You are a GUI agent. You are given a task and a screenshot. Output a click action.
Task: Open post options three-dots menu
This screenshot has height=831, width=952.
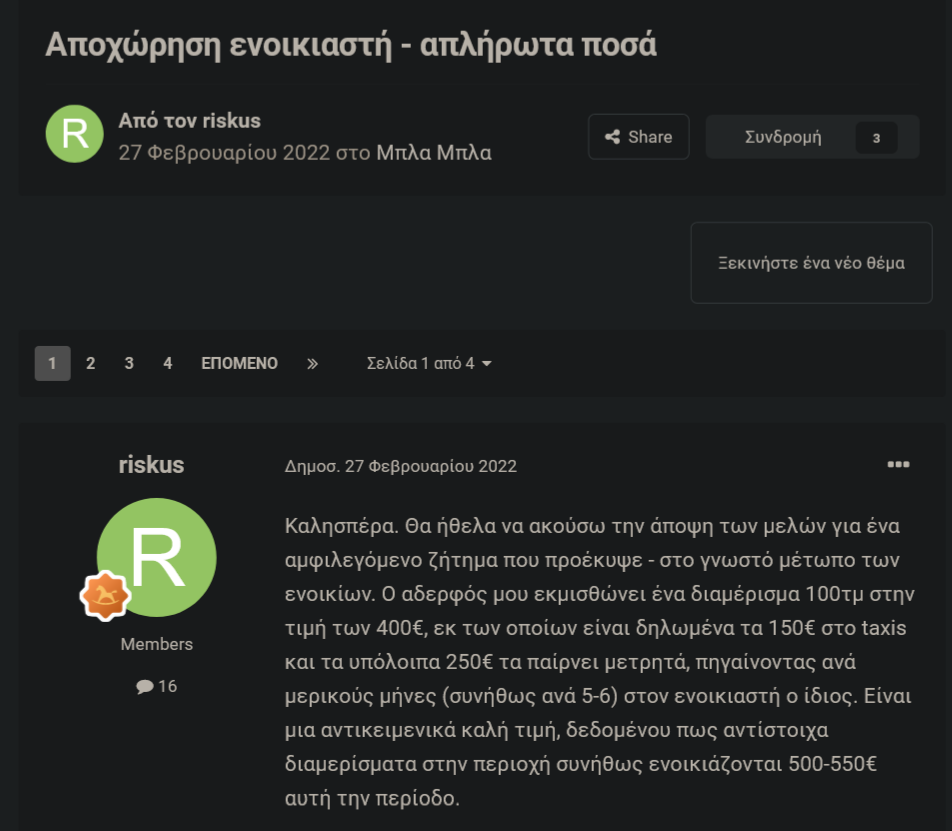pos(898,464)
